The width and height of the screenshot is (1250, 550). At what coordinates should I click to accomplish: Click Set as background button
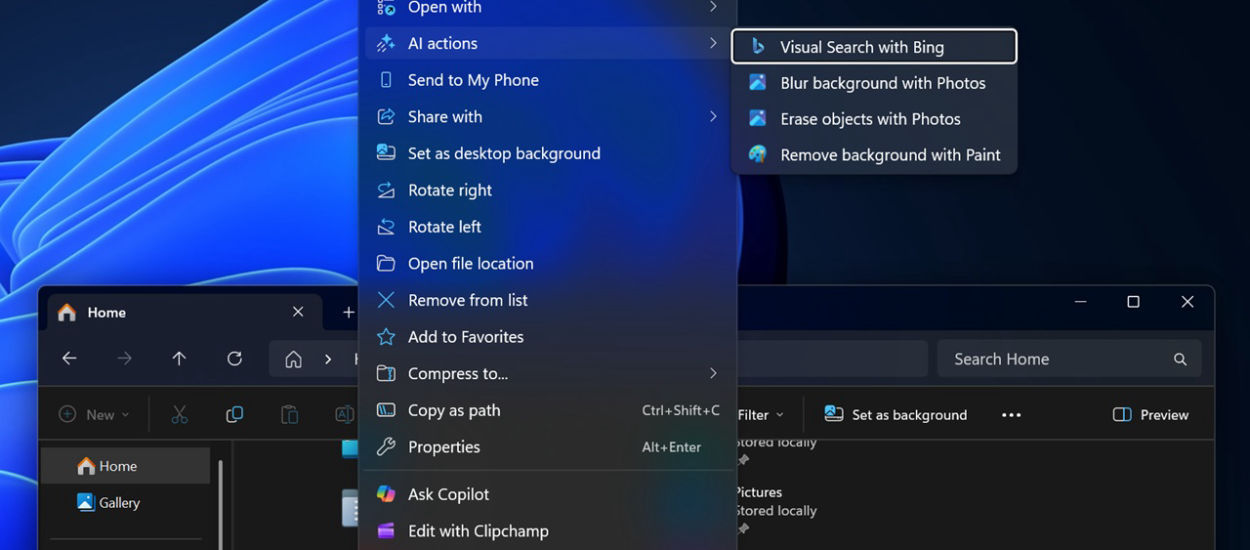click(896, 415)
